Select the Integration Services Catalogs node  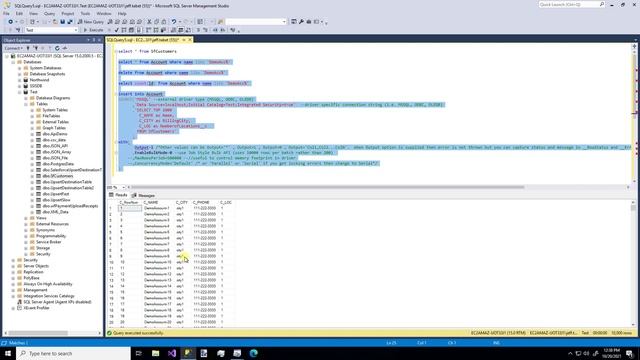[x=49, y=296]
